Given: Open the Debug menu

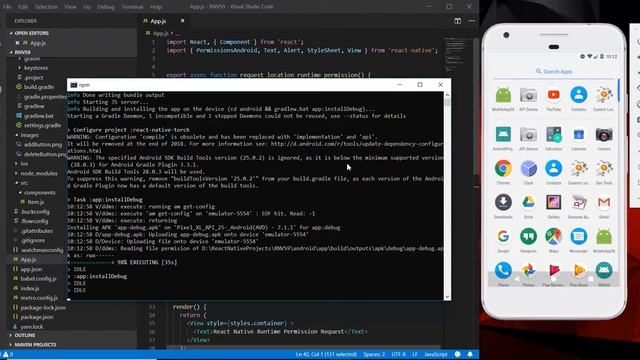Looking at the screenshot, I should click(106, 7).
